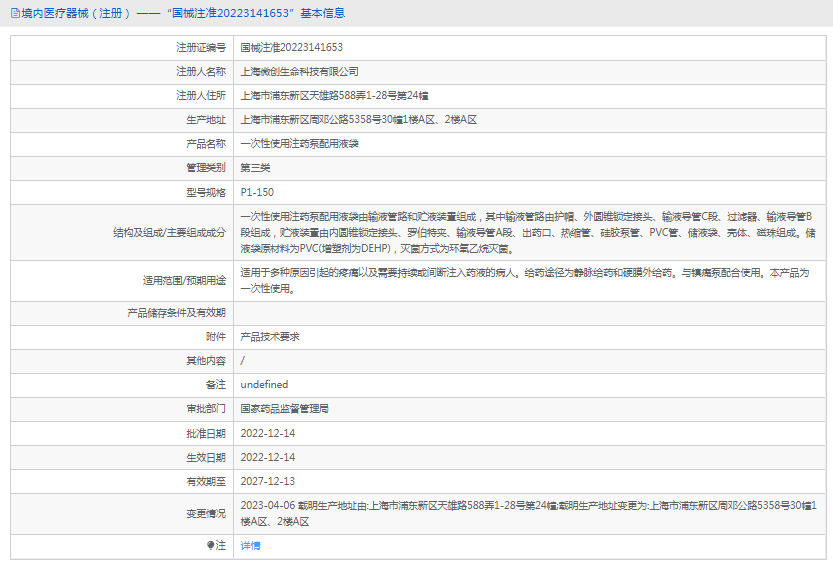Click the 审批部门 label
Image resolution: width=833 pixels, height=566 pixels.
pos(206,409)
